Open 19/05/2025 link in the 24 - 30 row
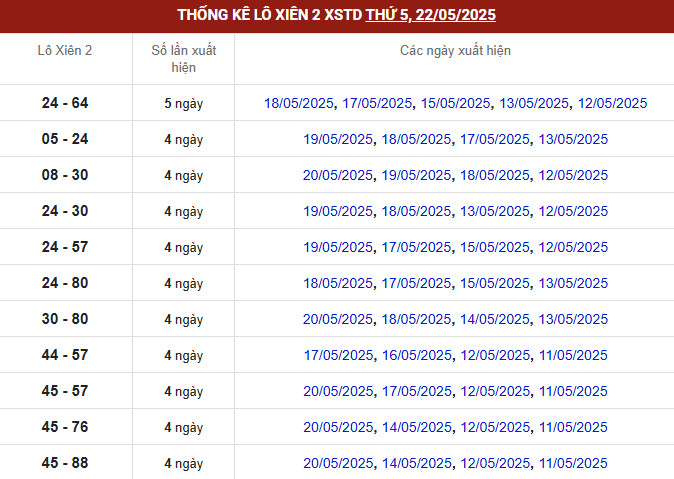 338,211
